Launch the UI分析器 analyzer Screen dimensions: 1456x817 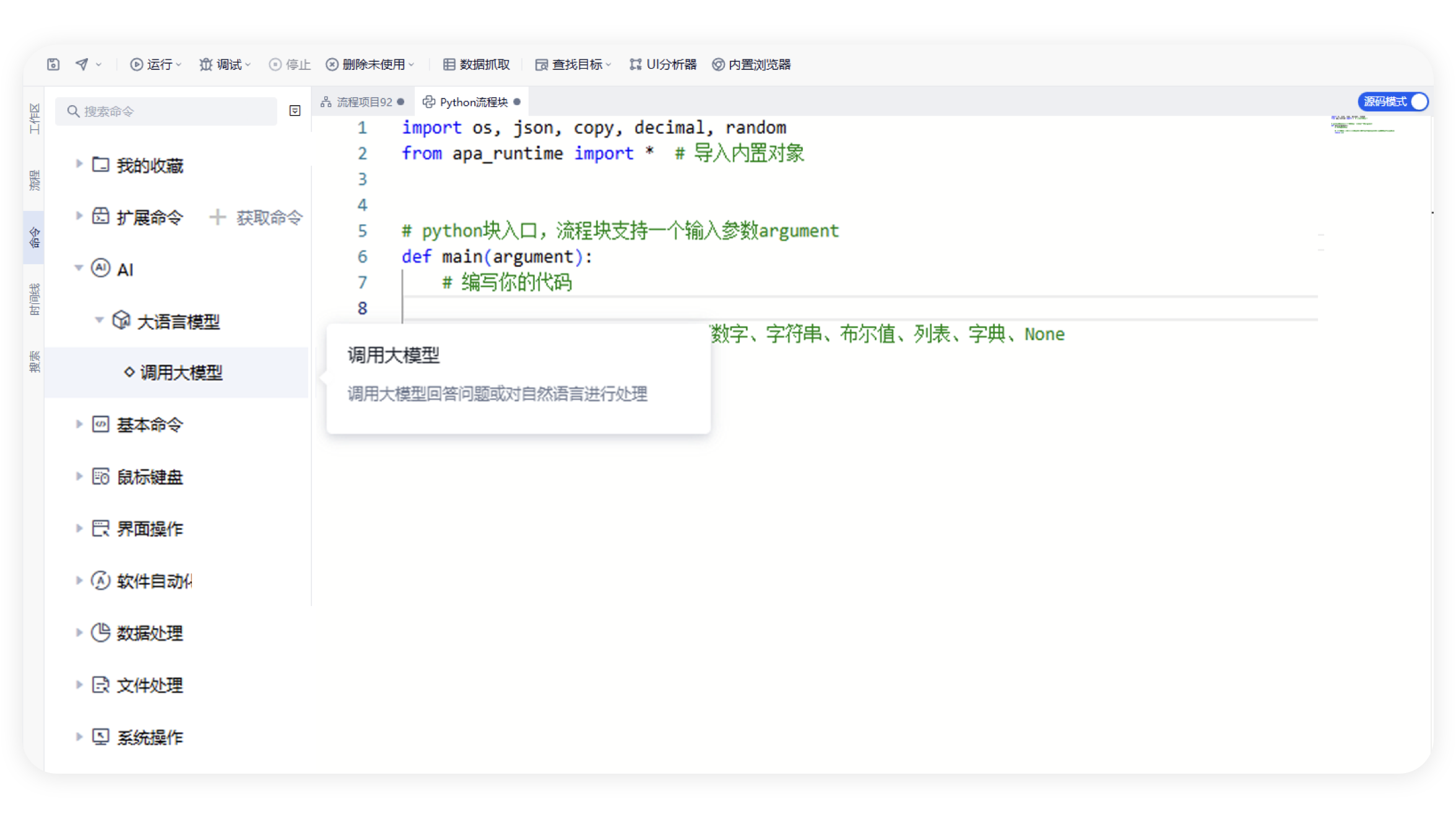tap(662, 64)
